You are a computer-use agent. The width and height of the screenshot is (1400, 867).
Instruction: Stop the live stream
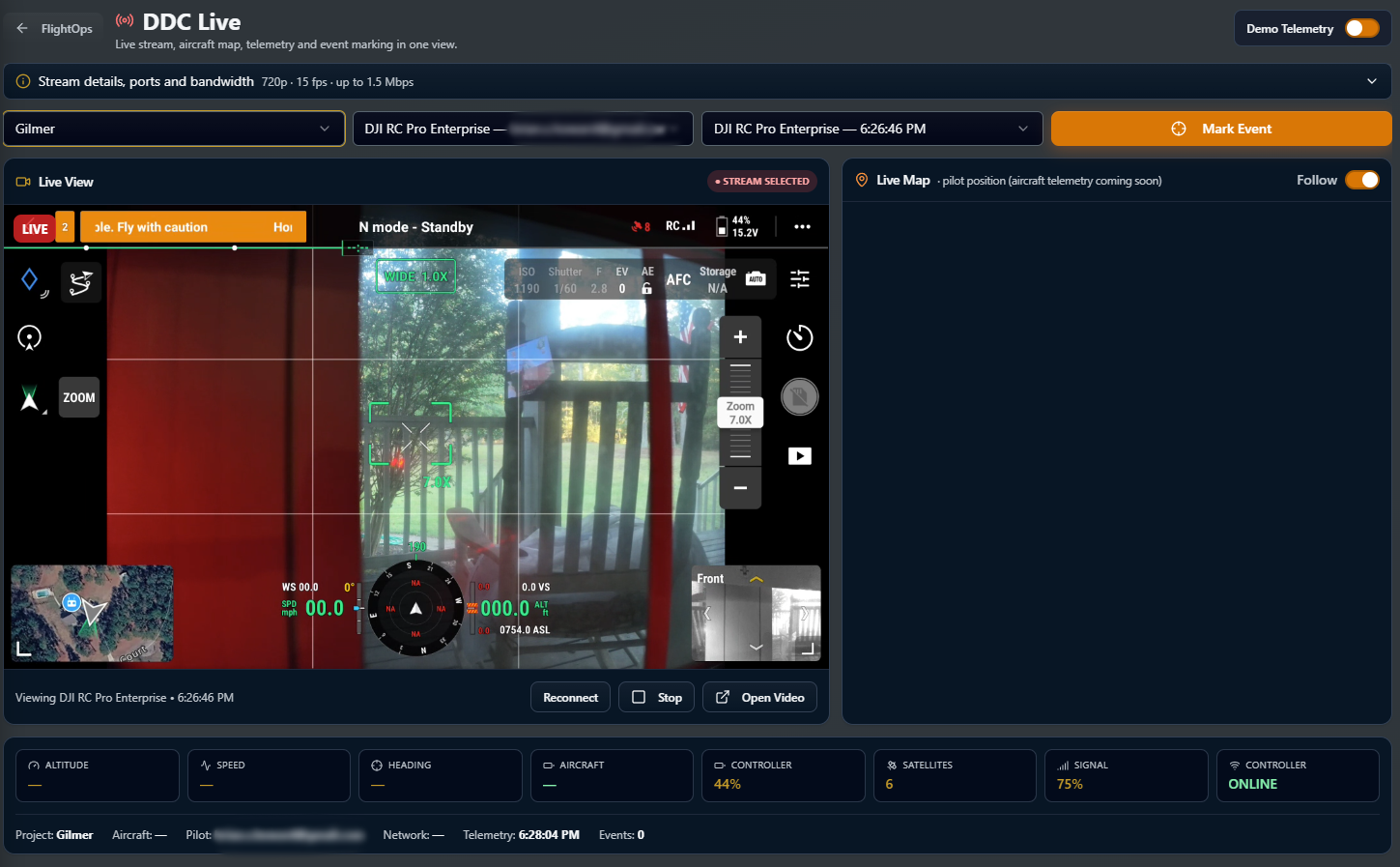click(x=657, y=697)
